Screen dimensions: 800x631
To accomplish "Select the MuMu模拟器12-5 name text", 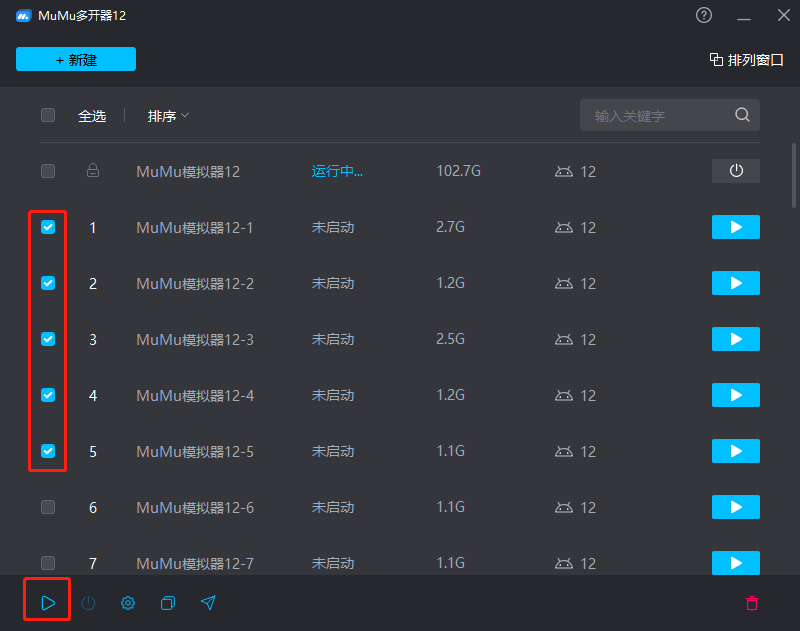I will click(x=195, y=451).
